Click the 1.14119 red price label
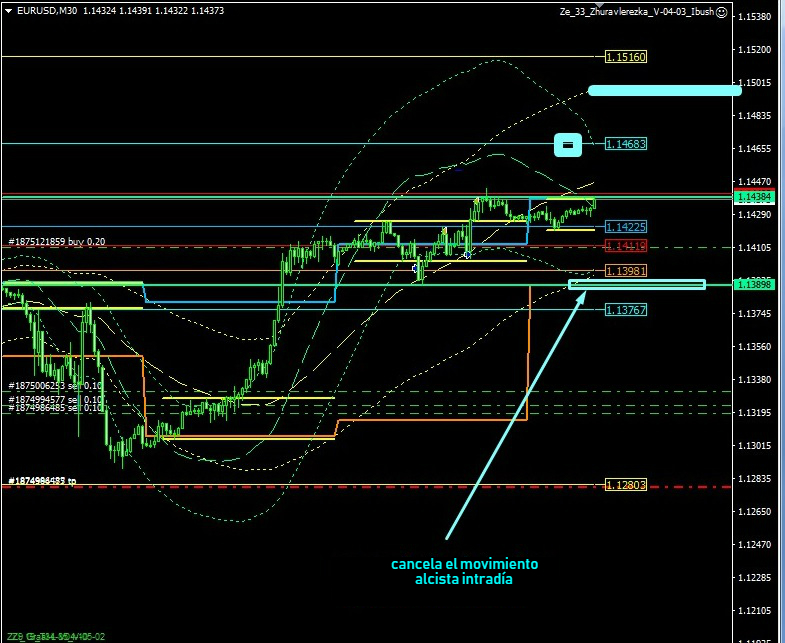The height and width of the screenshot is (643, 785). tap(626, 246)
